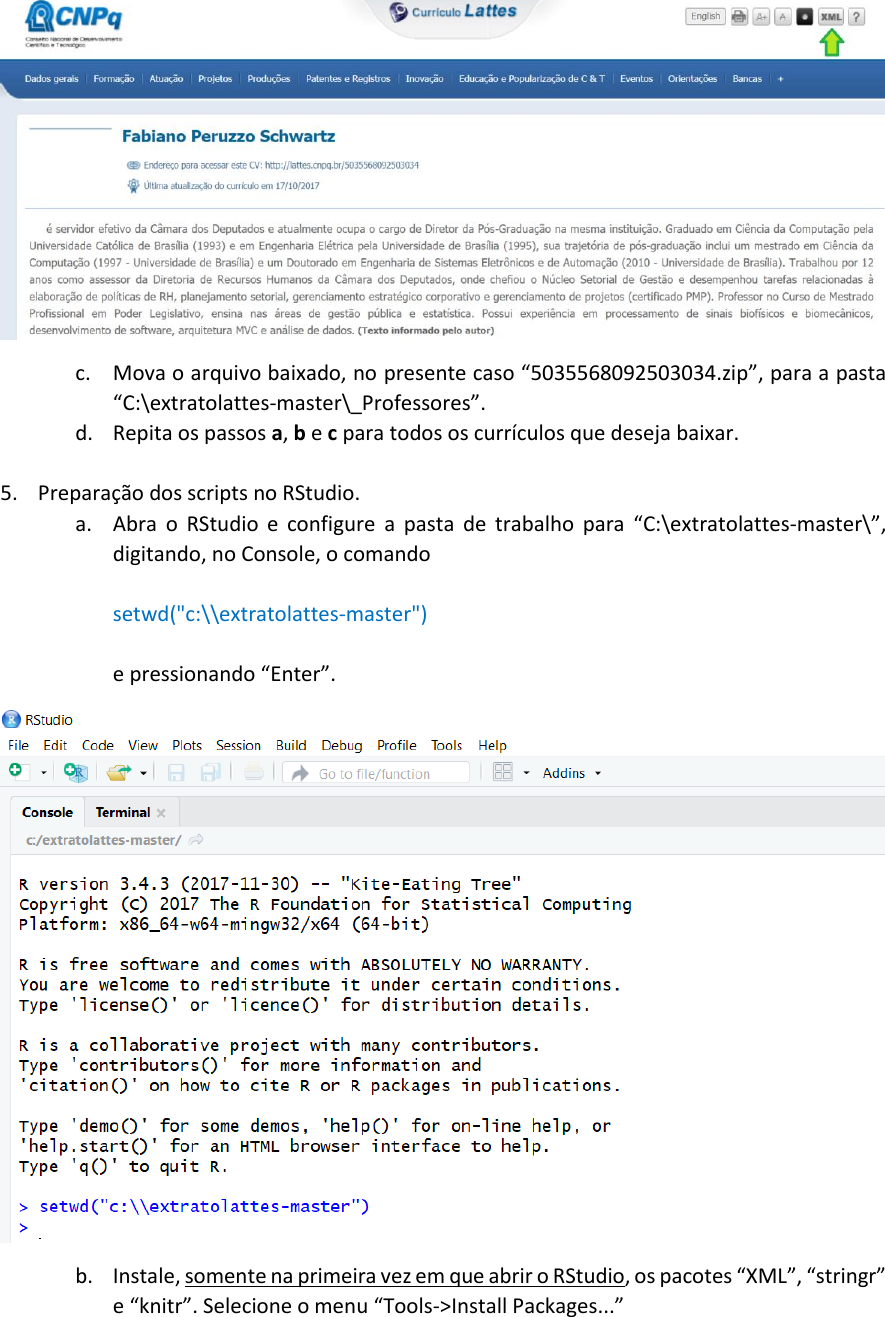885x1317 pixels.
Task: Open the RStudio Edit menu
Action: 55,745
